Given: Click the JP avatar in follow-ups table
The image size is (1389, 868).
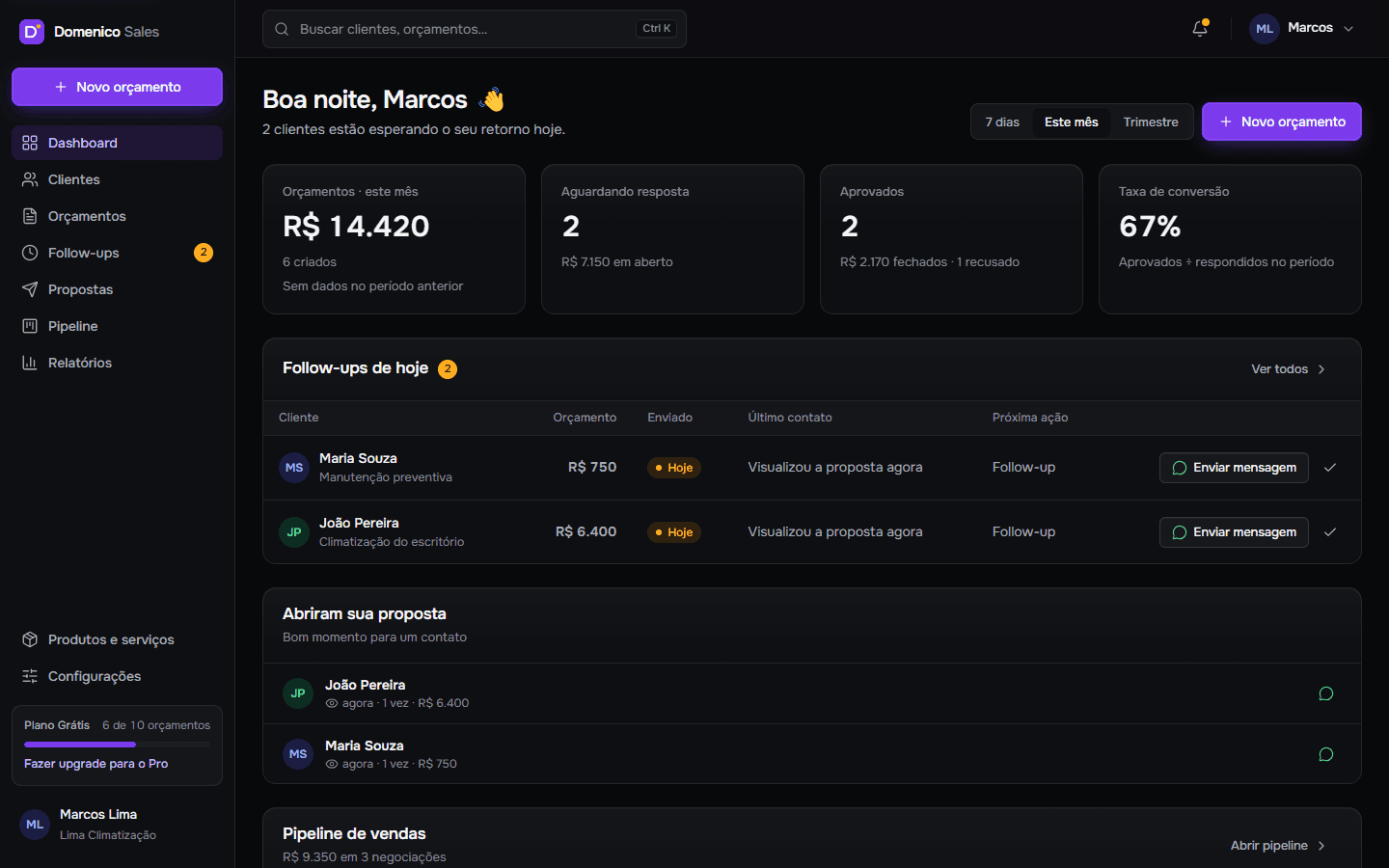Looking at the screenshot, I should 294,532.
